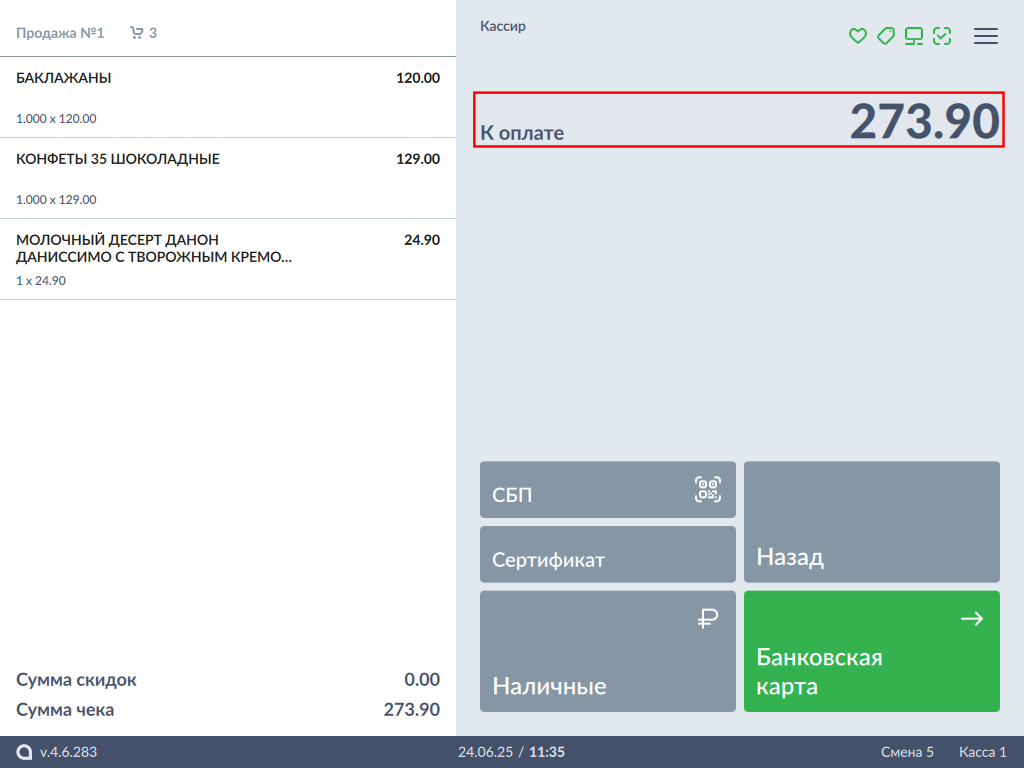Image resolution: width=1024 pixels, height=768 pixels.
Task: Click the QR code icon on СБП
Action: [708, 489]
